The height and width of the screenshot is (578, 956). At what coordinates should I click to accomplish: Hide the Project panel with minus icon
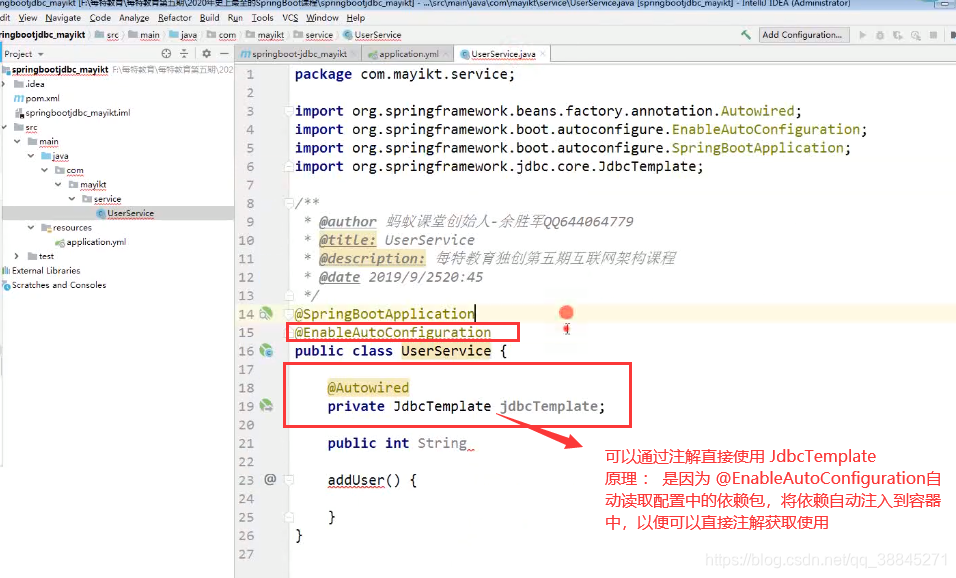(x=224, y=54)
